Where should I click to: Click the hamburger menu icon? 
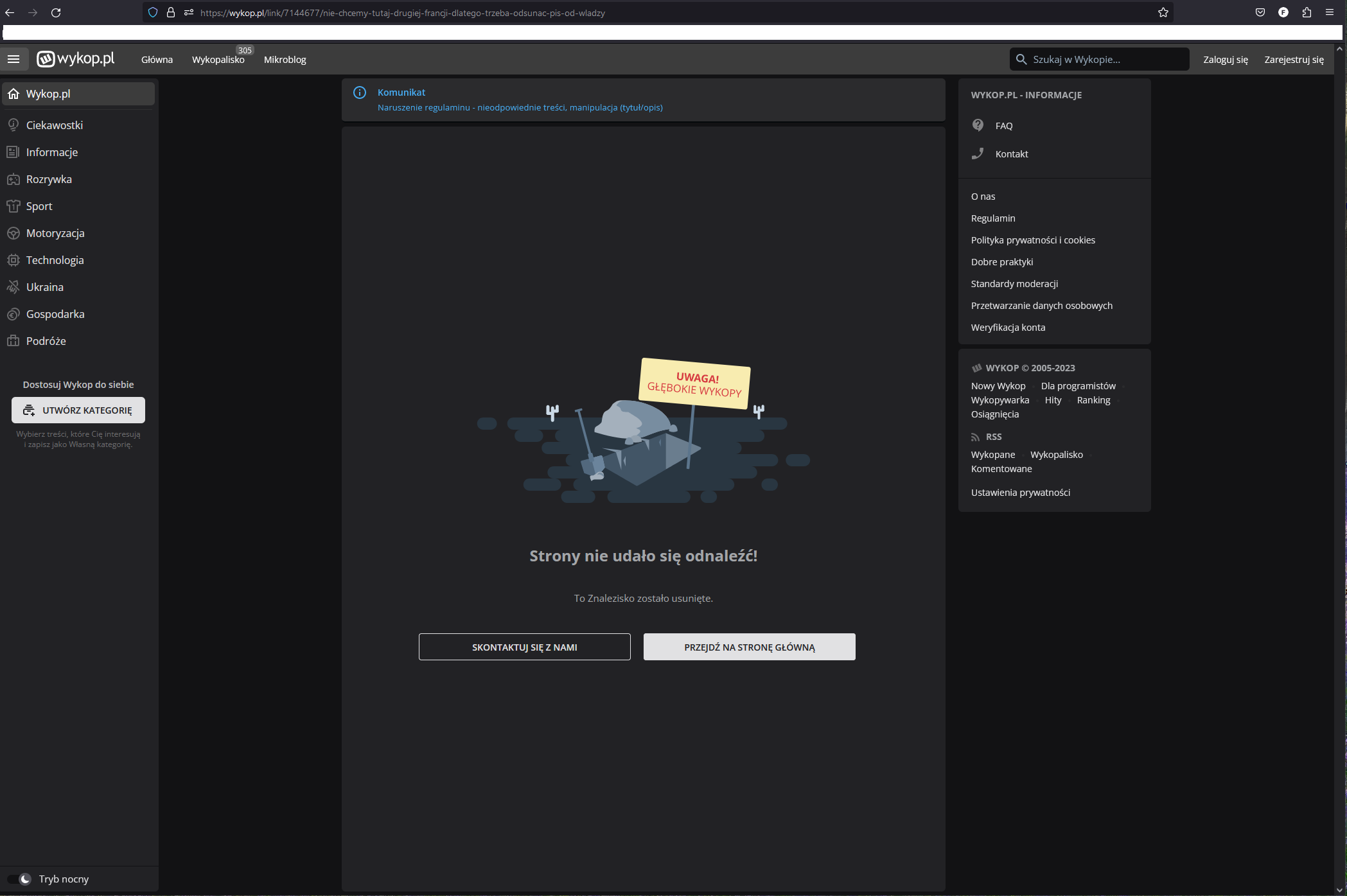(13, 59)
